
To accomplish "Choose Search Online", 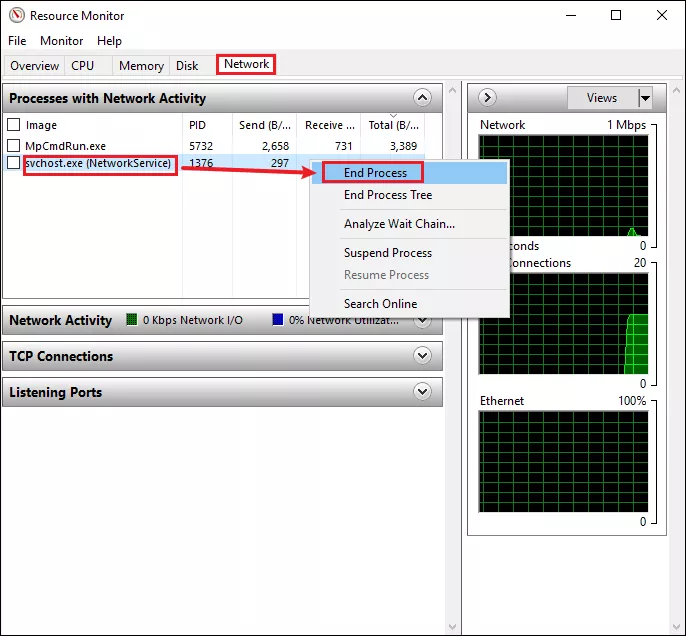I will [x=380, y=304].
